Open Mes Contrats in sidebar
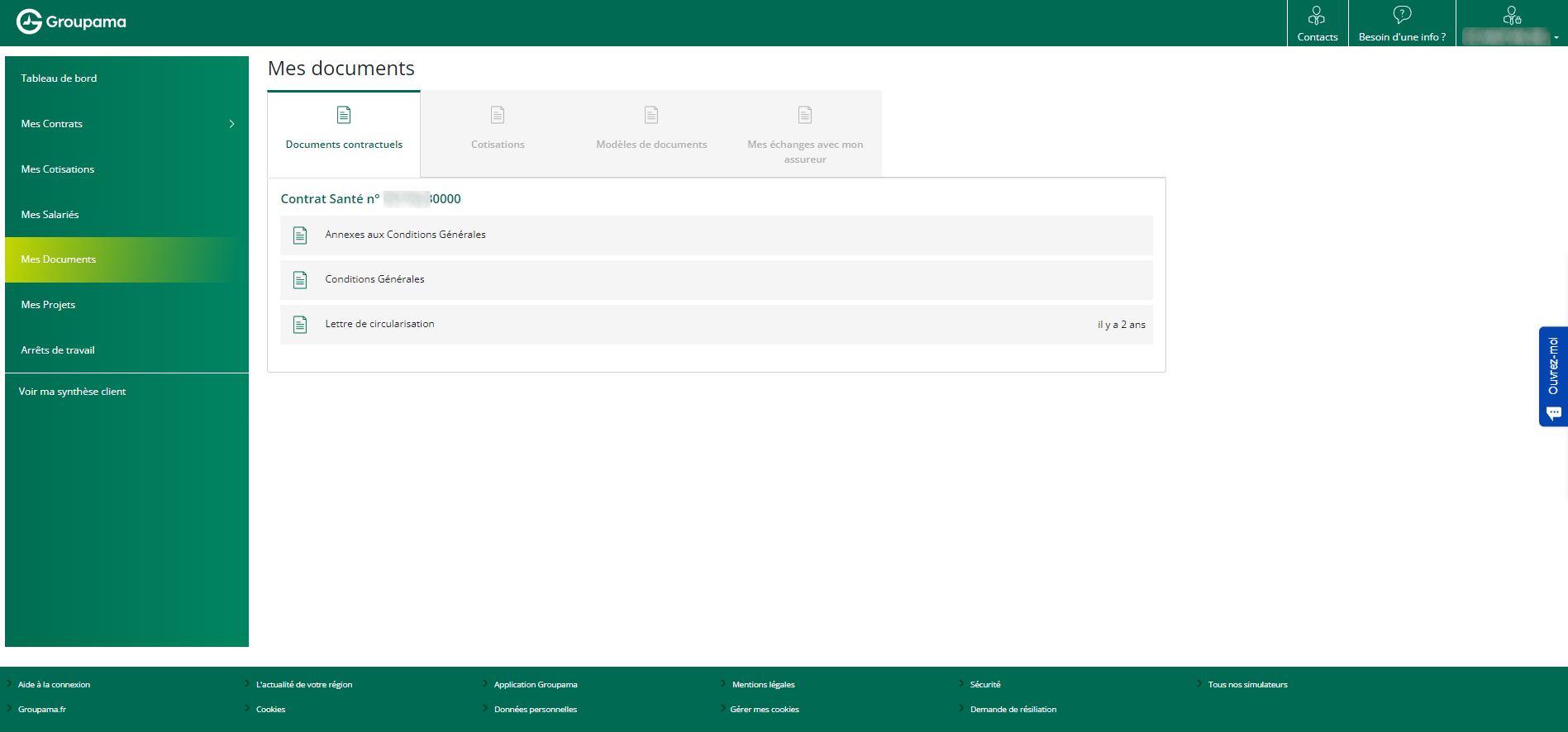The image size is (1568, 732). 126,124
